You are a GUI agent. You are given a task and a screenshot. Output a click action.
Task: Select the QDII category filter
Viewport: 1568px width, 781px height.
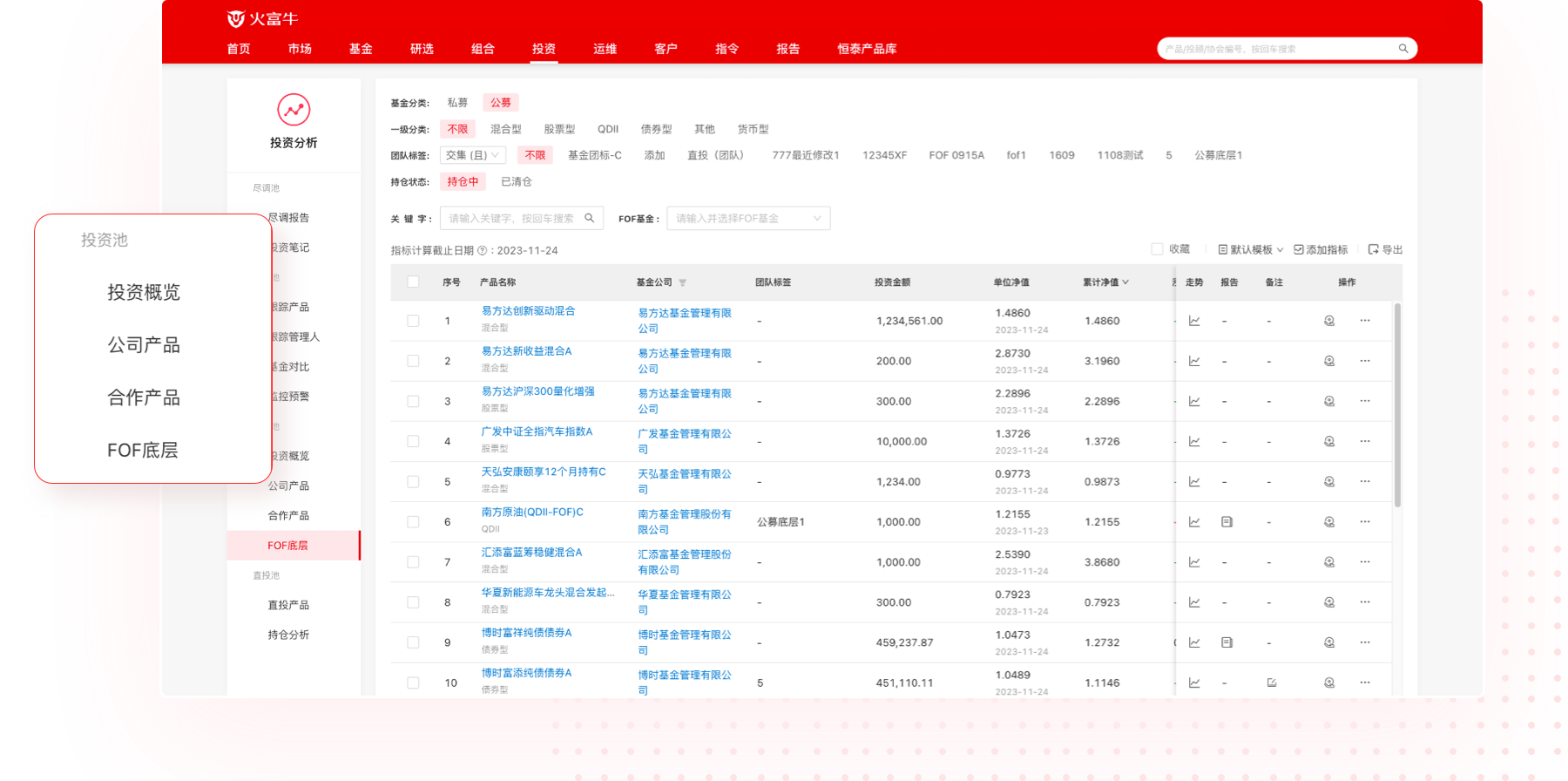(x=608, y=129)
